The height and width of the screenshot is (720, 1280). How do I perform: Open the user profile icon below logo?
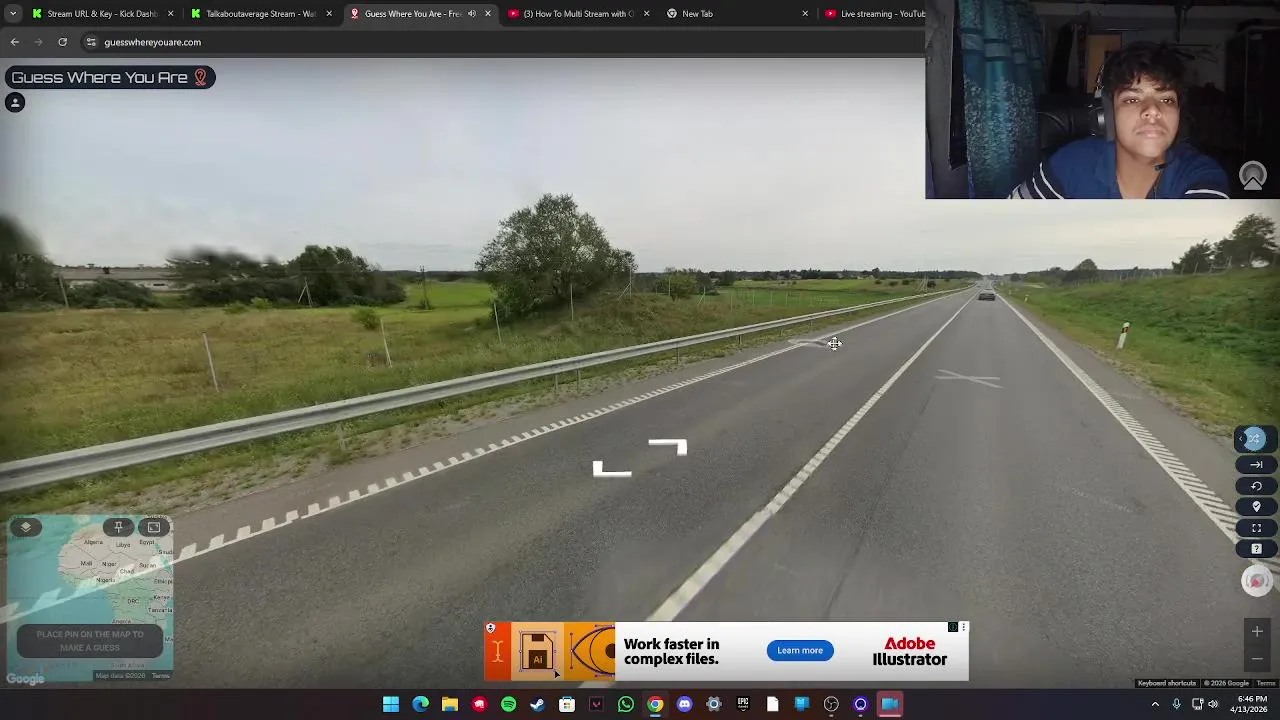click(x=15, y=102)
